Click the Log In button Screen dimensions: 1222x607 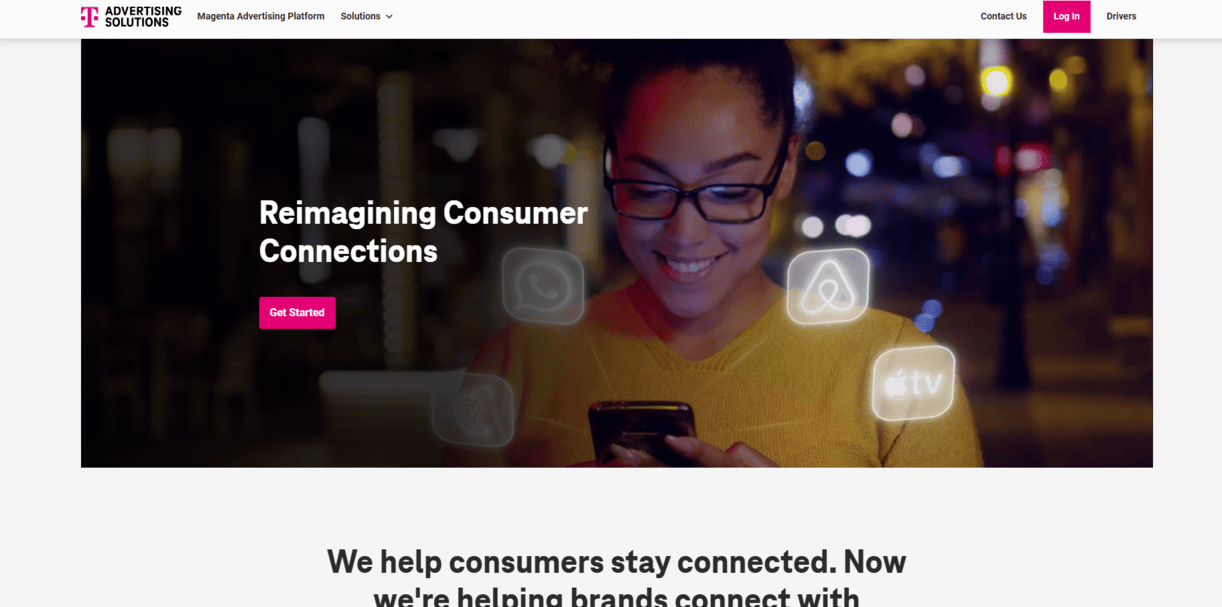(x=1066, y=16)
